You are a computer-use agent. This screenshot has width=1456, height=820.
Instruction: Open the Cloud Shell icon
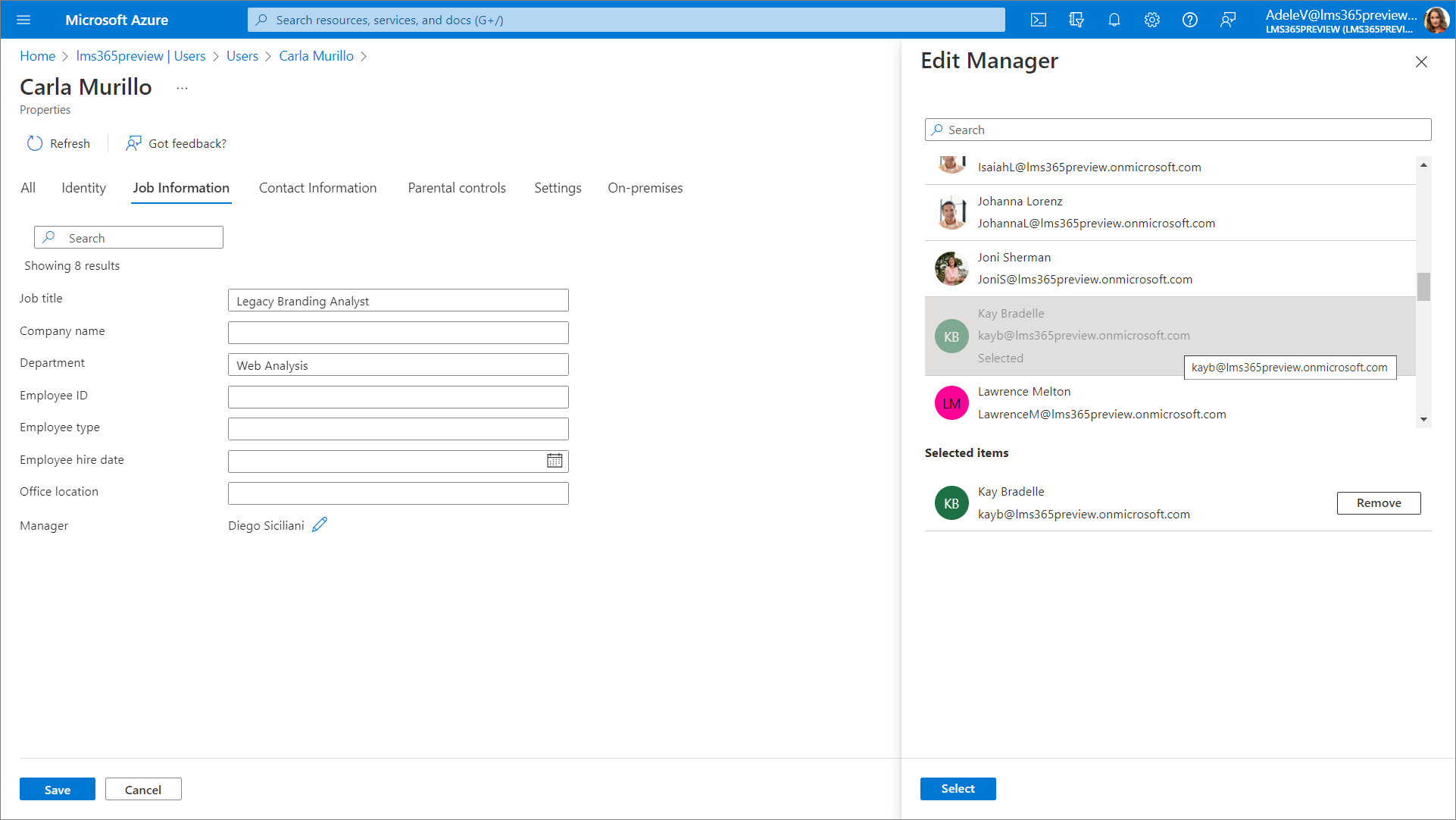click(1039, 20)
